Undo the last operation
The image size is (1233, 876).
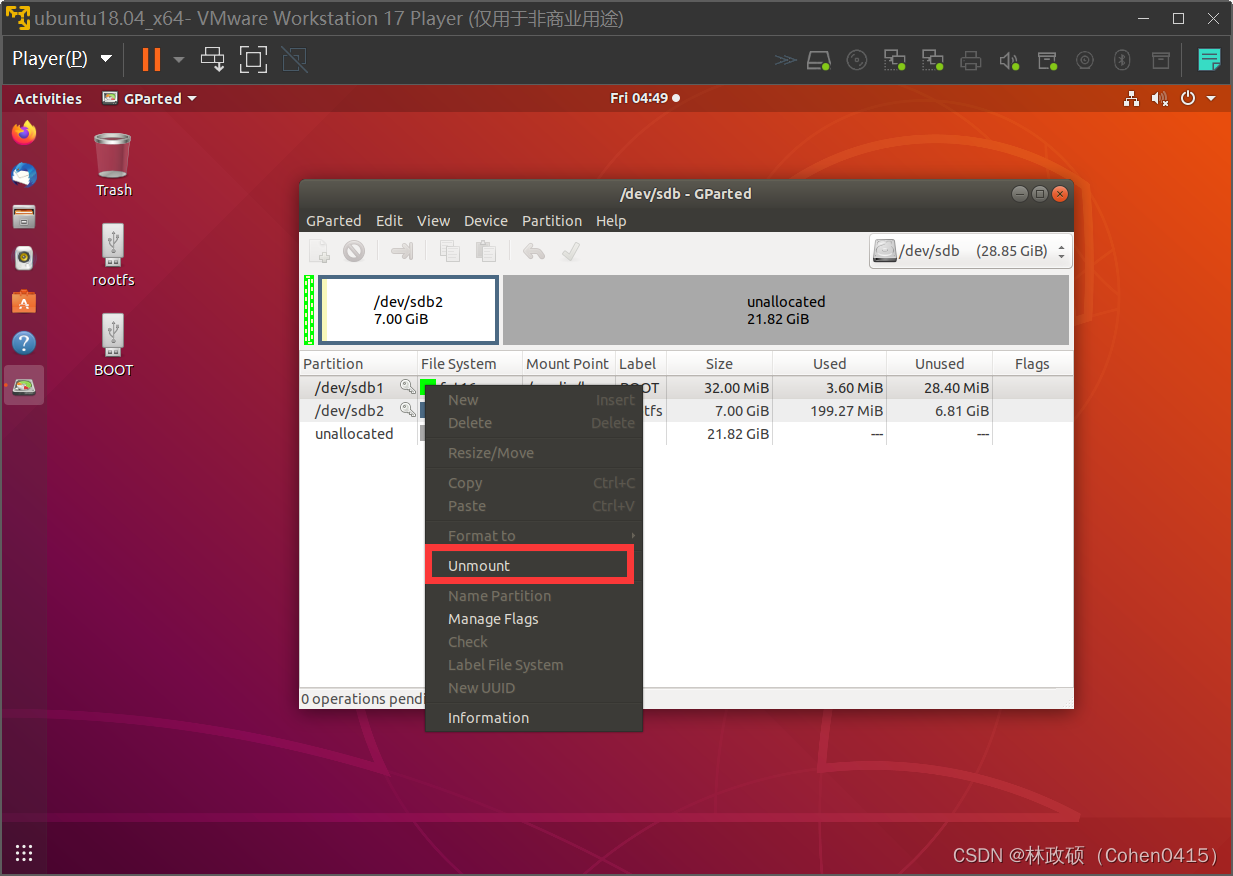534,250
